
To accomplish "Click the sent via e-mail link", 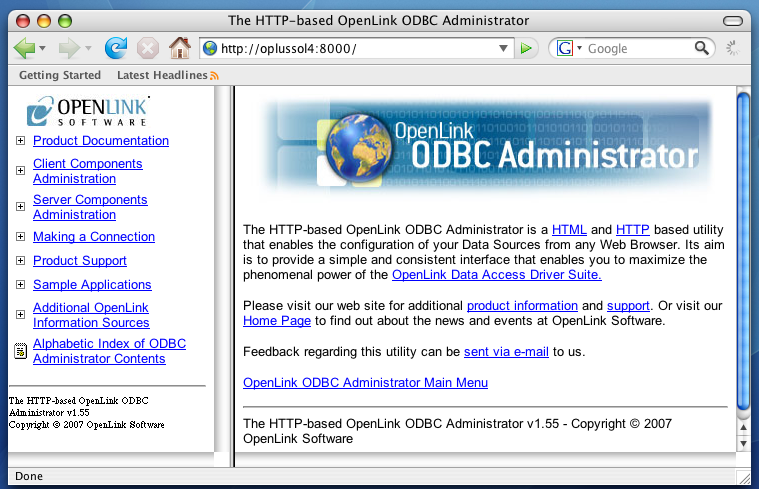I will click(x=506, y=351).
